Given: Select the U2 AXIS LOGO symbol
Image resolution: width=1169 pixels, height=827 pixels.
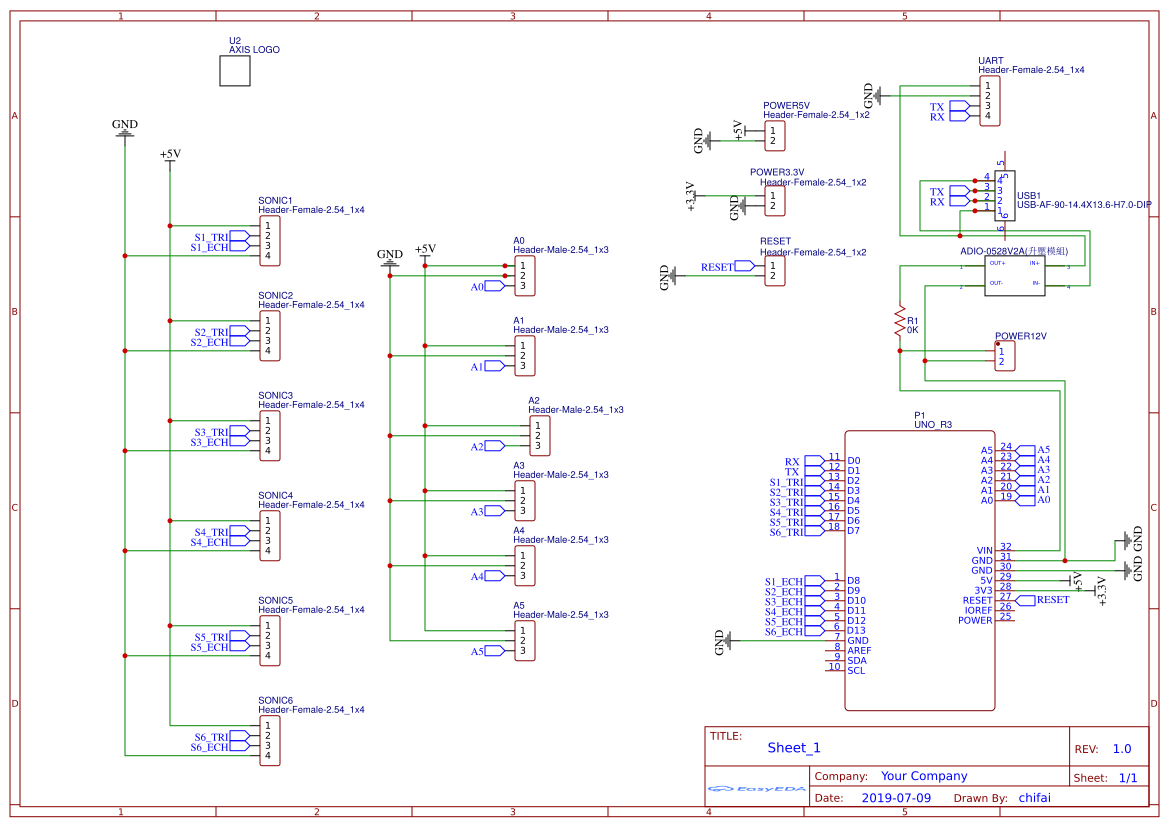Looking at the screenshot, I should coord(234,69).
